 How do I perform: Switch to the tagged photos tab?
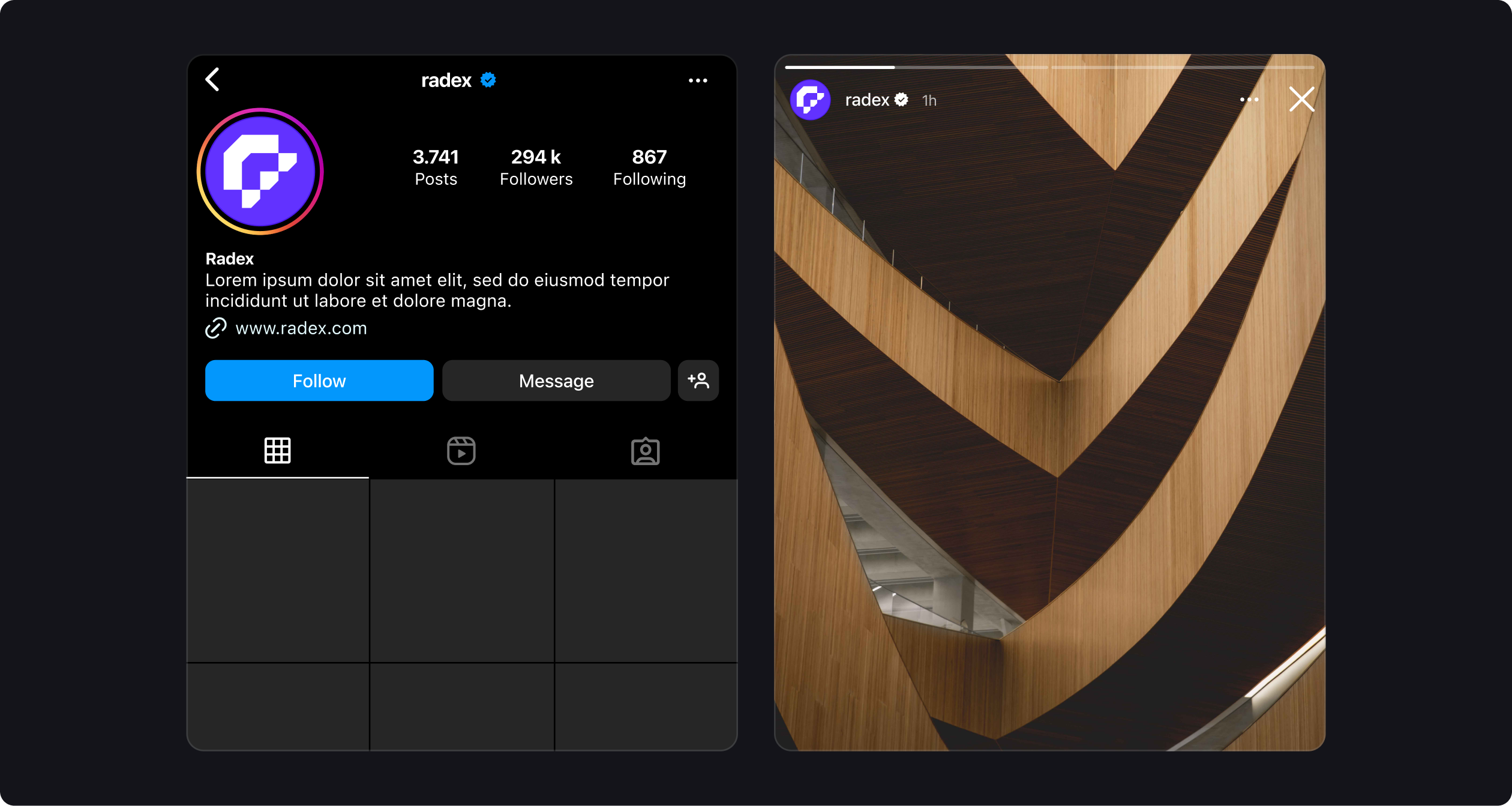(646, 451)
